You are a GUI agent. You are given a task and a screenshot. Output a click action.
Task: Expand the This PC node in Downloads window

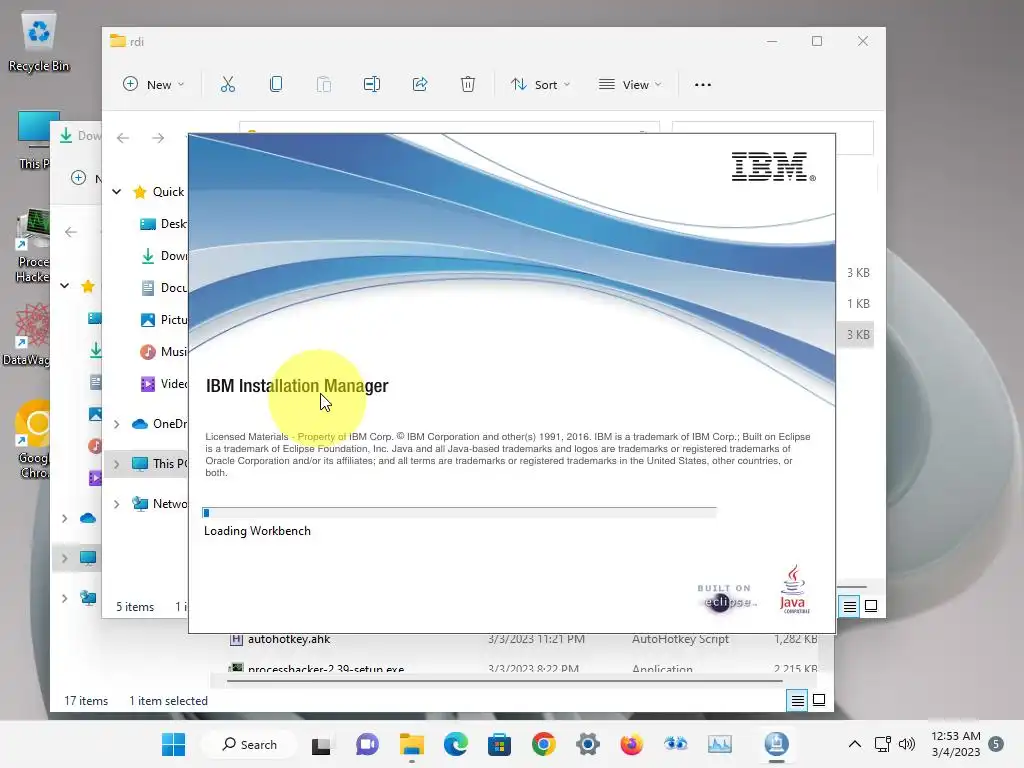click(x=65, y=558)
